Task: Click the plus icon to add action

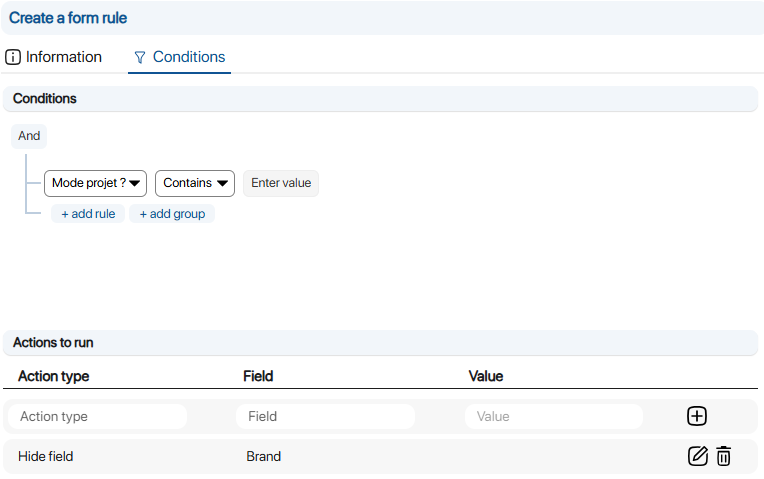Action: point(697,416)
